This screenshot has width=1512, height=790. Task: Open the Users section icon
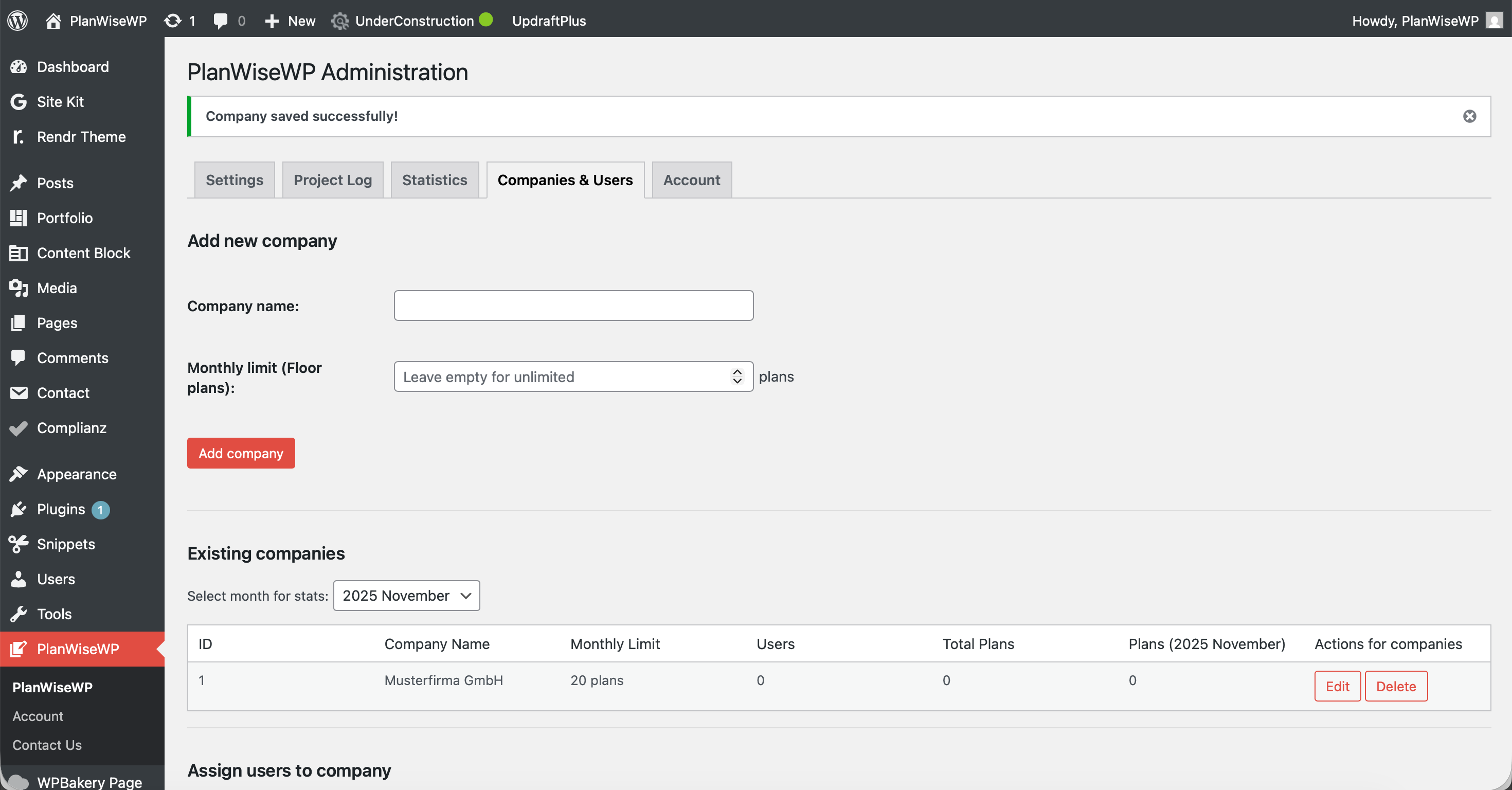tap(18, 579)
